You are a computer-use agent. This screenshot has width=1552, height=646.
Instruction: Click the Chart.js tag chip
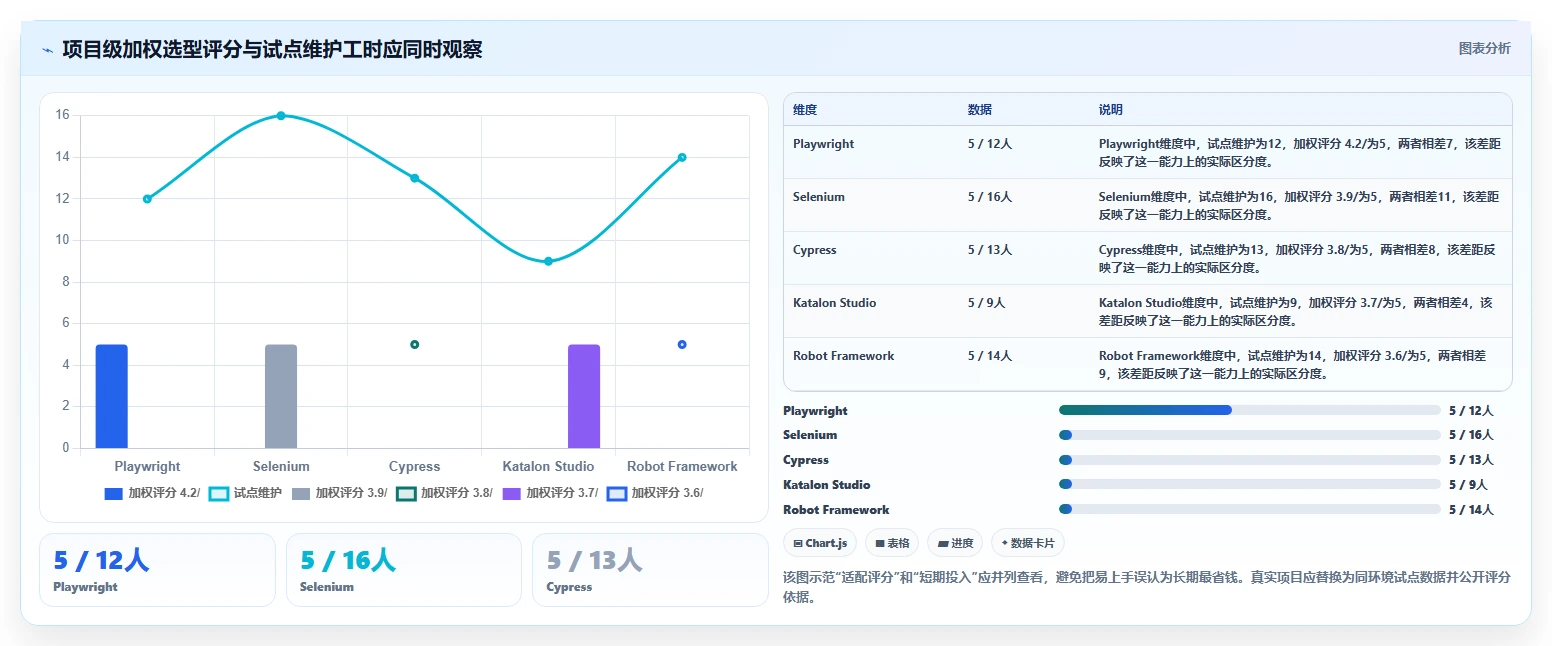(x=820, y=543)
